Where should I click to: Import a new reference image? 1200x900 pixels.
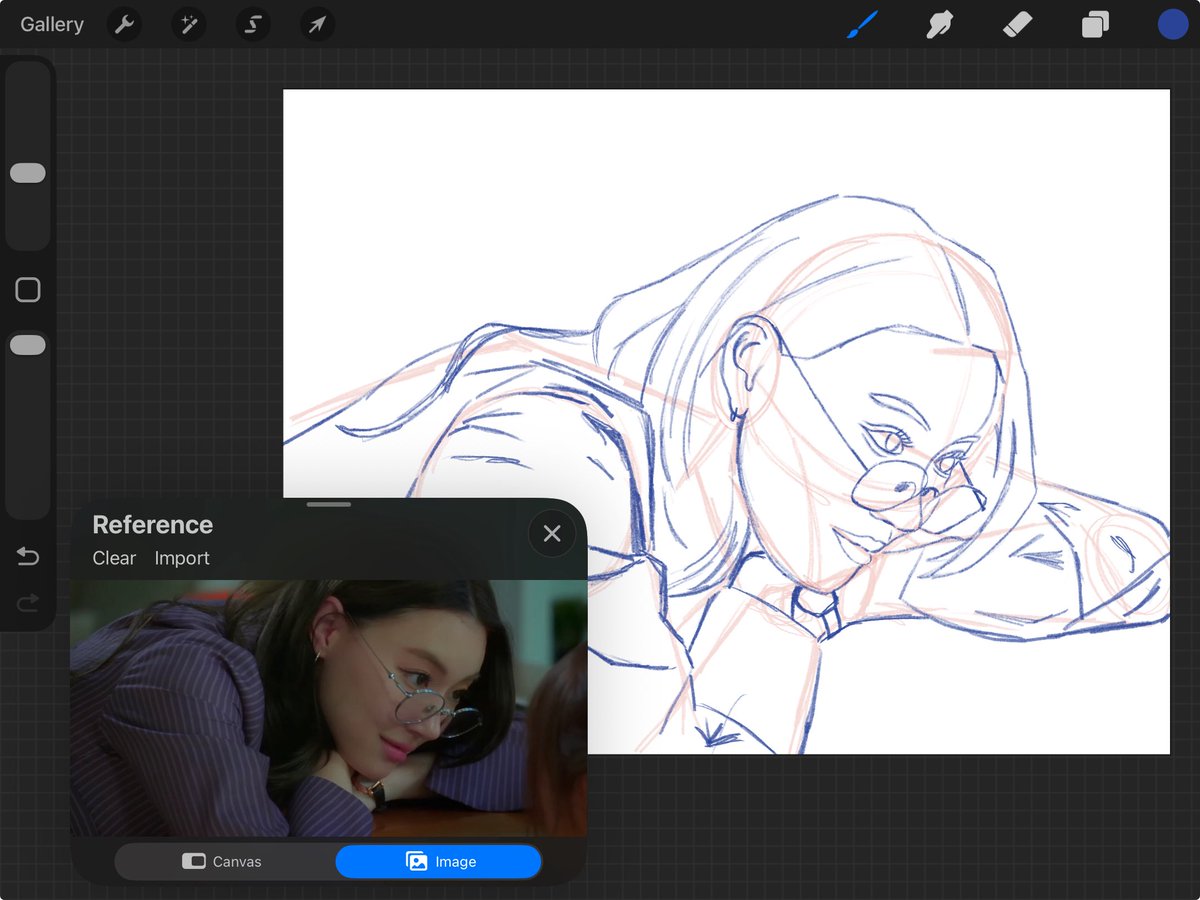click(182, 558)
